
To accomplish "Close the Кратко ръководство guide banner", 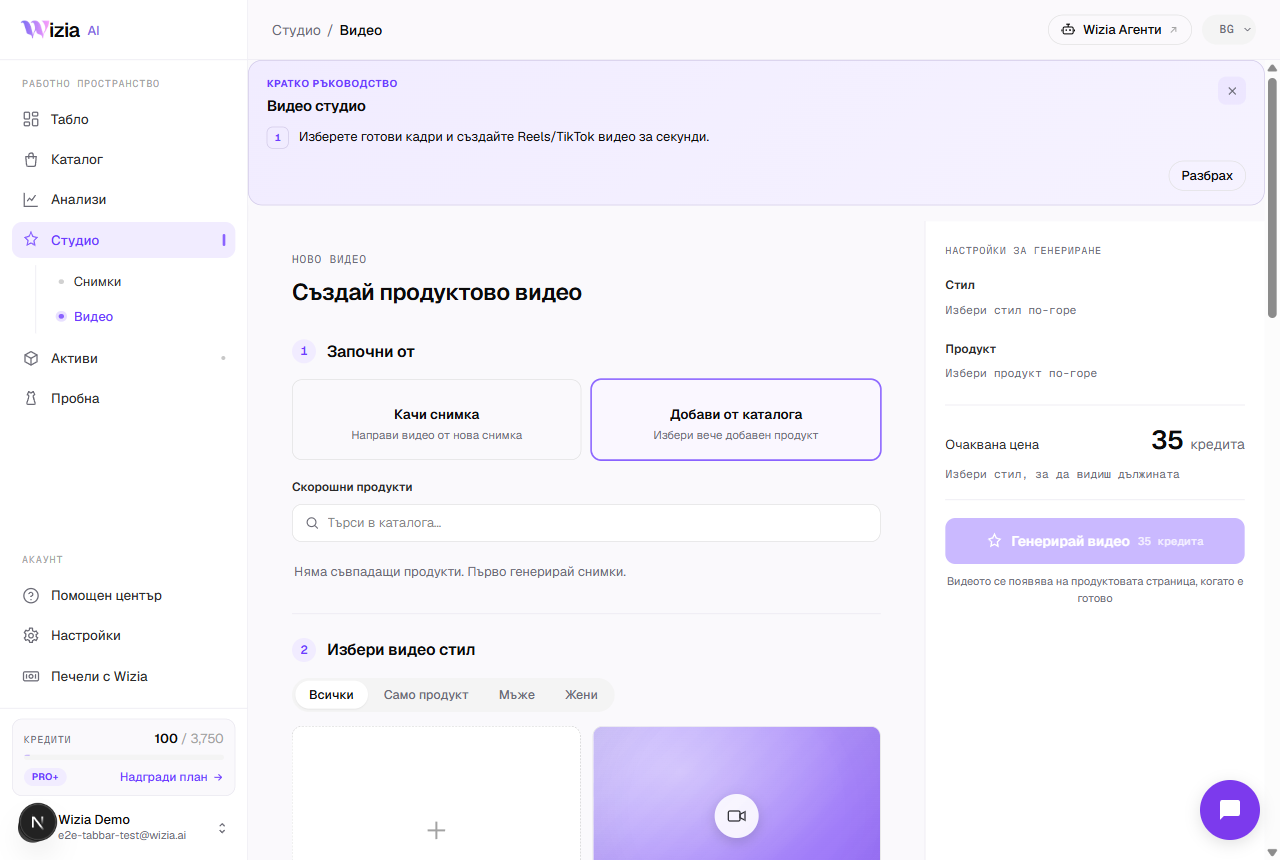I will [x=1232, y=91].
